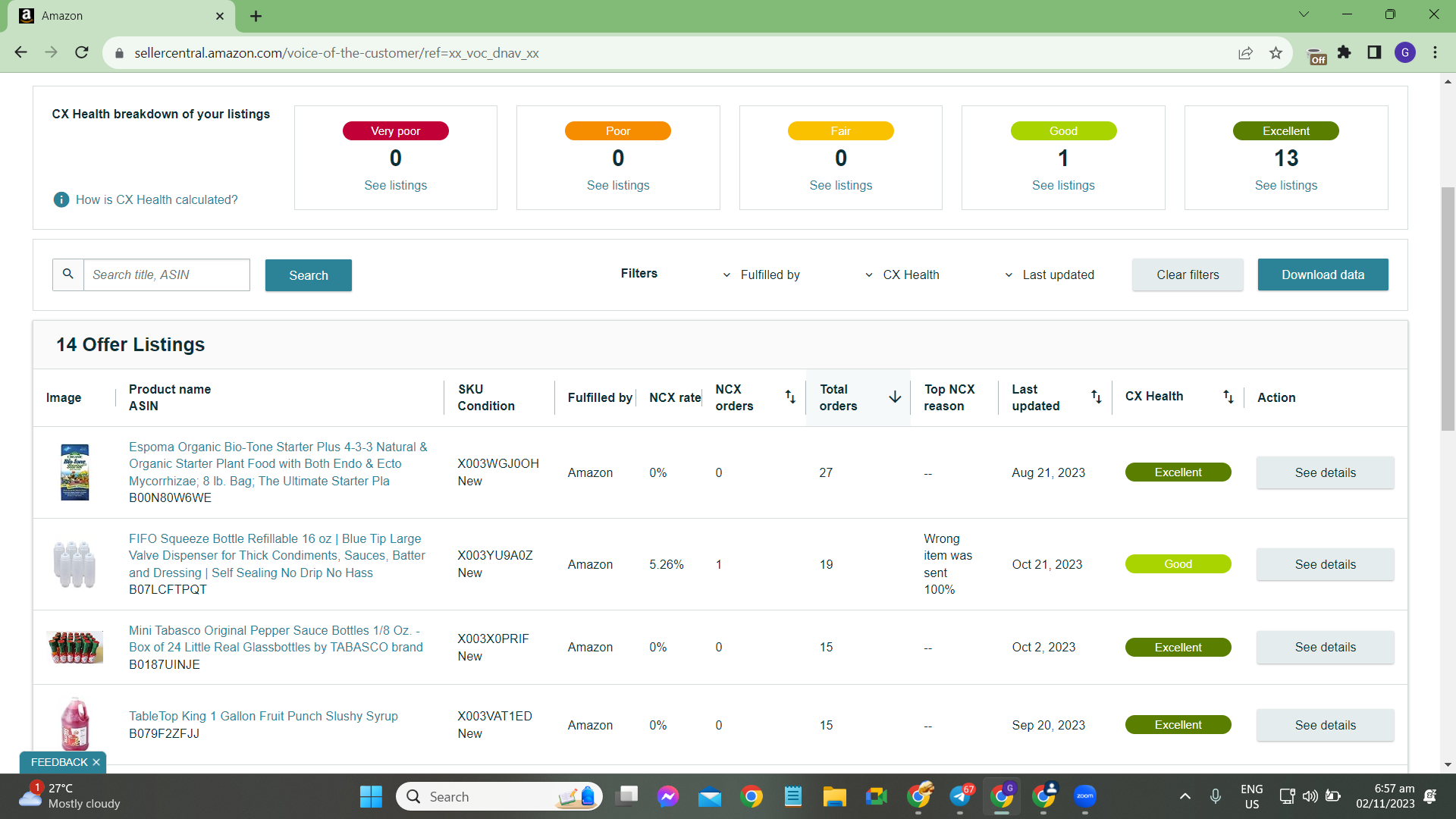The image size is (1456, 819).
Task: Sort by Last updated column arrows
Action: [x=1096, y=397]
